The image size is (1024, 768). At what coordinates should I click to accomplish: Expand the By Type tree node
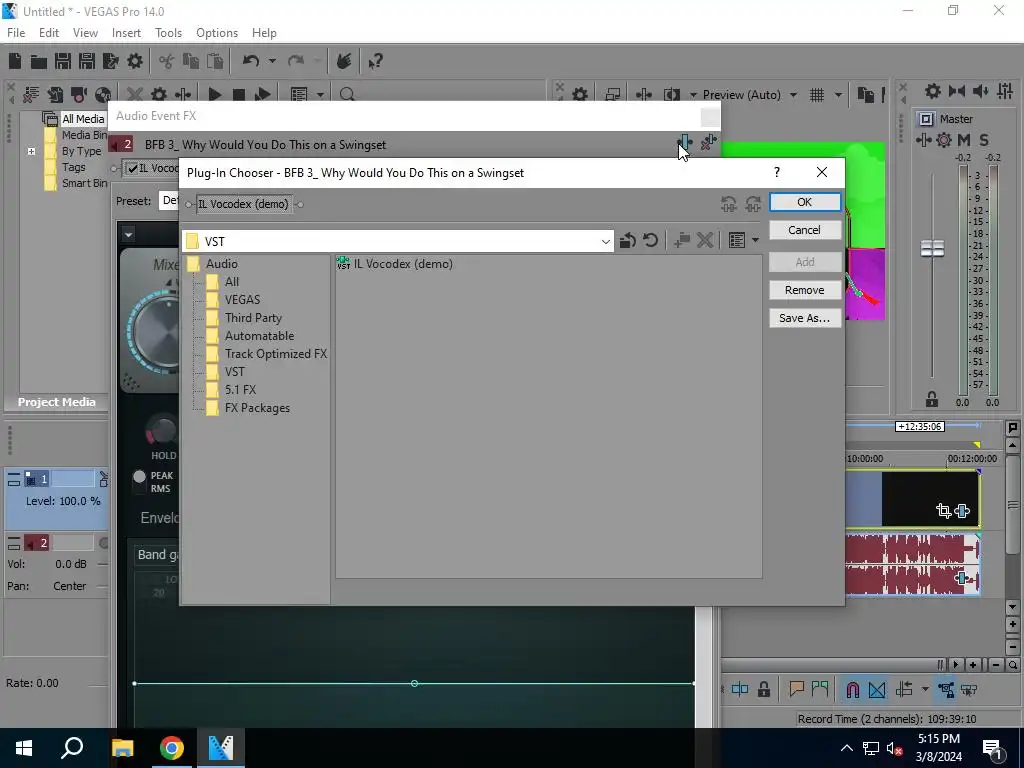click(31, 152)
